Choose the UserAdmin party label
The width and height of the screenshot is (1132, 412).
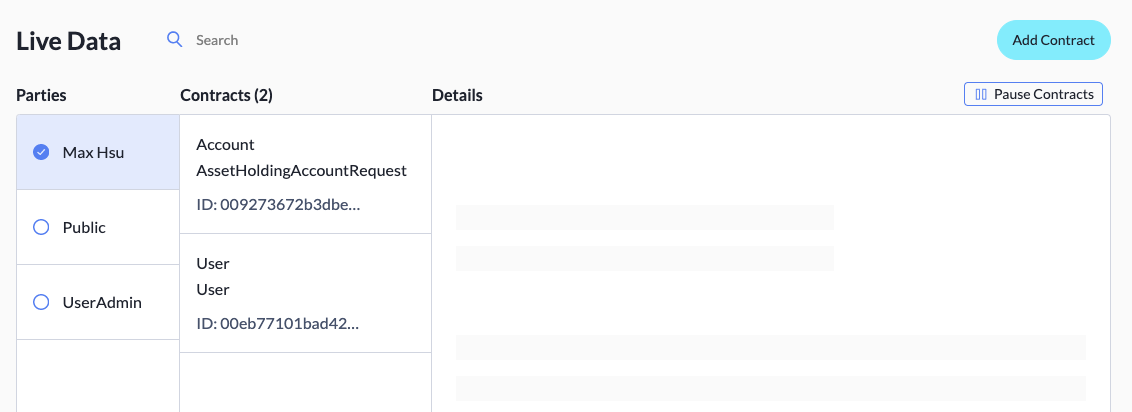tap(102, 302)
